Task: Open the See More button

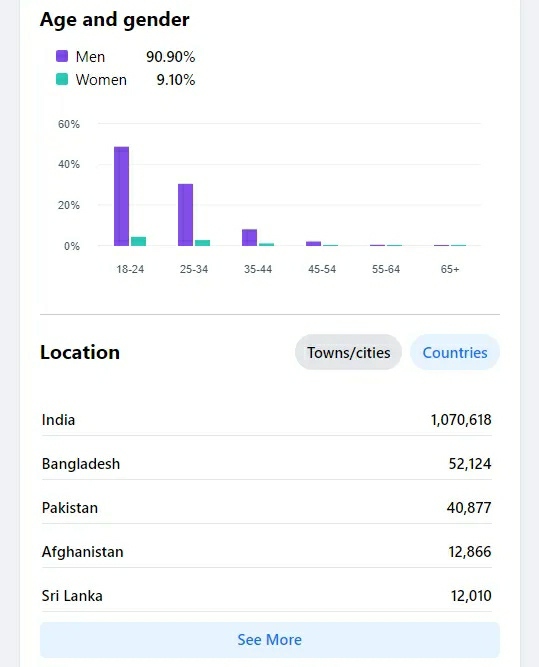Action: tap(270, 640)
